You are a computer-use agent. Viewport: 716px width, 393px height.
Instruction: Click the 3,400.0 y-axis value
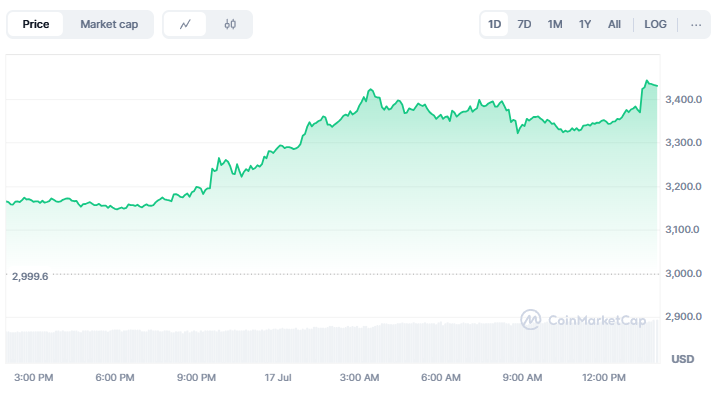click(x=684, y=100)
